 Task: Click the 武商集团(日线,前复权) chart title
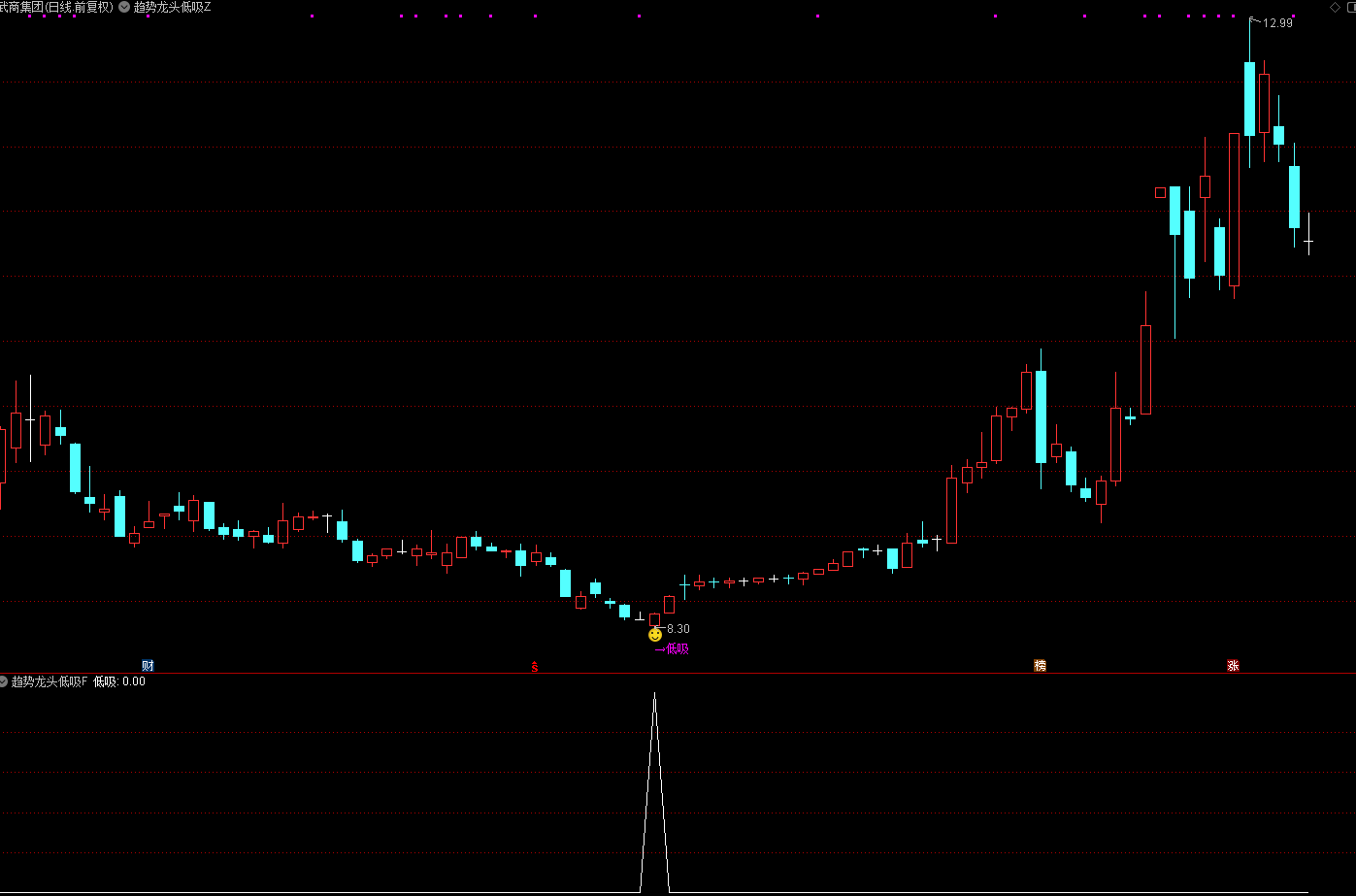pyautogui.click(x=56, y=7)
